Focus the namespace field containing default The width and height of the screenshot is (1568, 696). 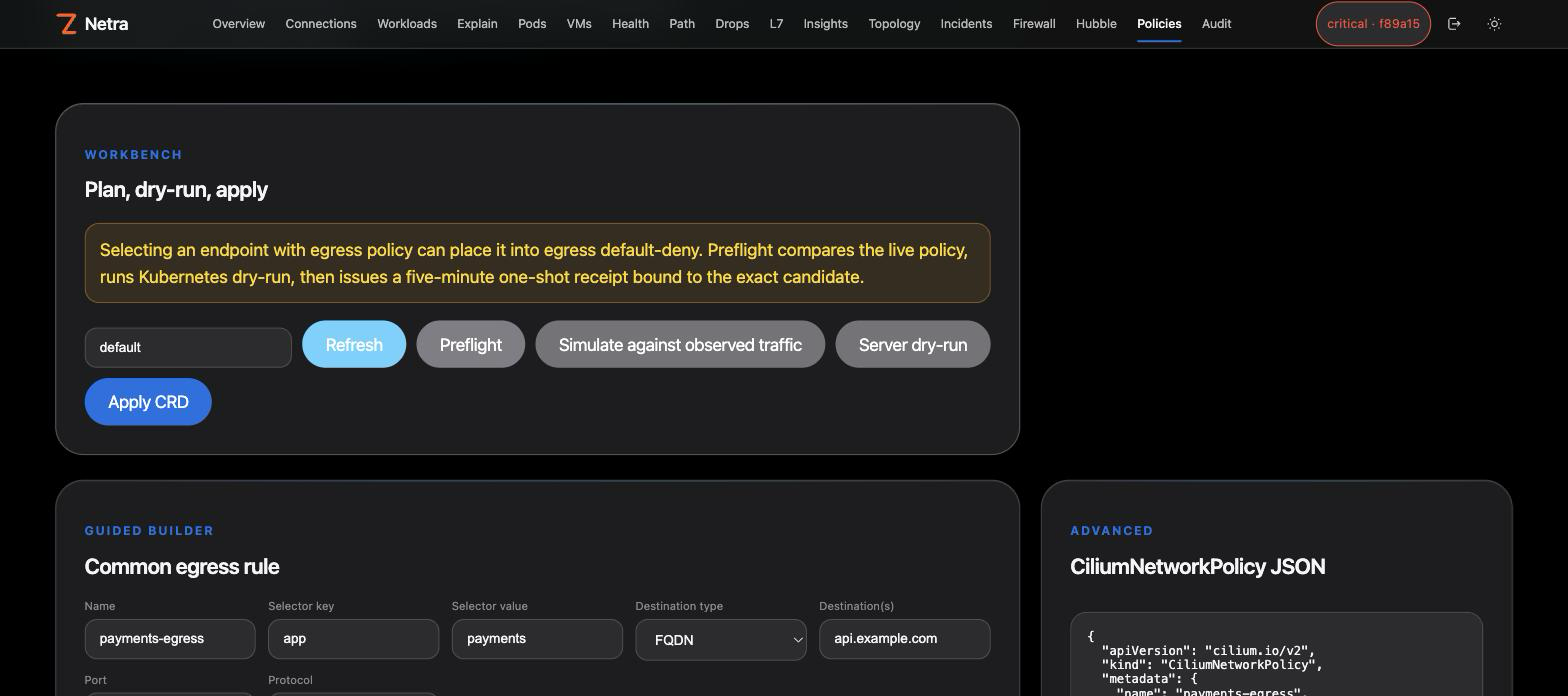click(188, 347)
